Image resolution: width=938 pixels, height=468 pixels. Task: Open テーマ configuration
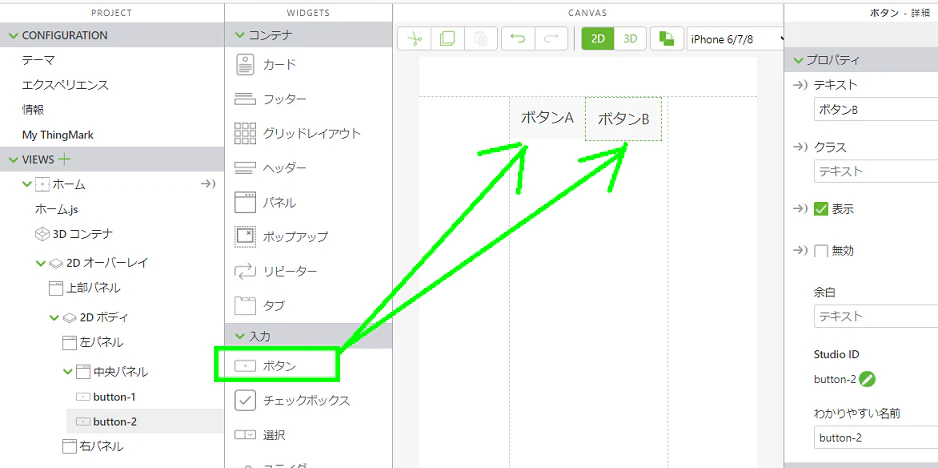38,60
